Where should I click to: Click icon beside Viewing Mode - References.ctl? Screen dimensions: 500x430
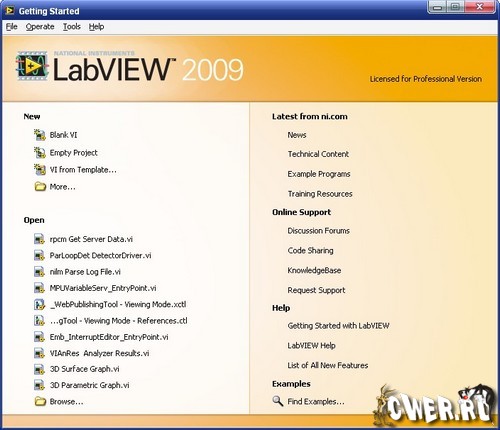[x=39, y=321]
